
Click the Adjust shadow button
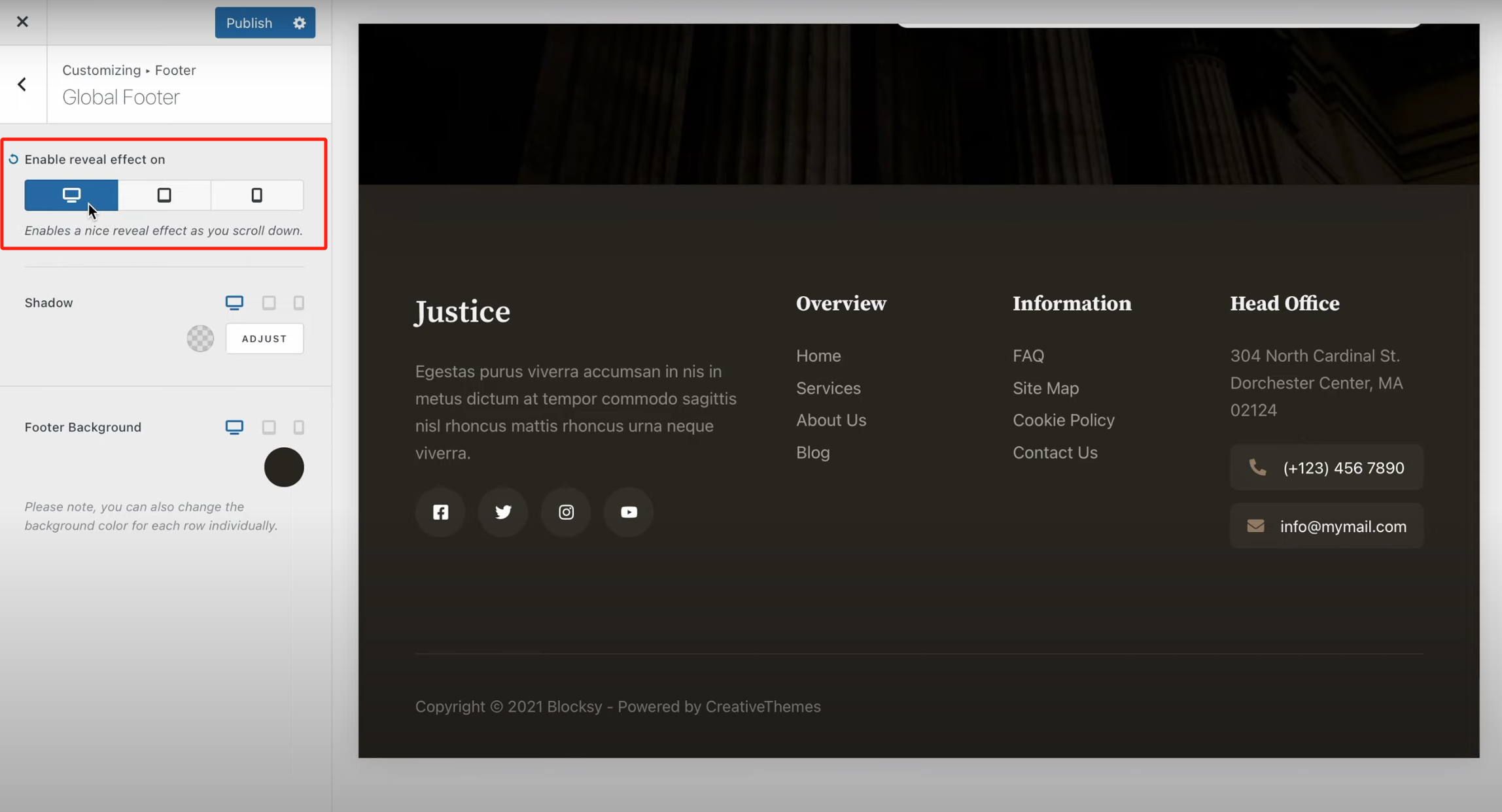pos(264,338)
